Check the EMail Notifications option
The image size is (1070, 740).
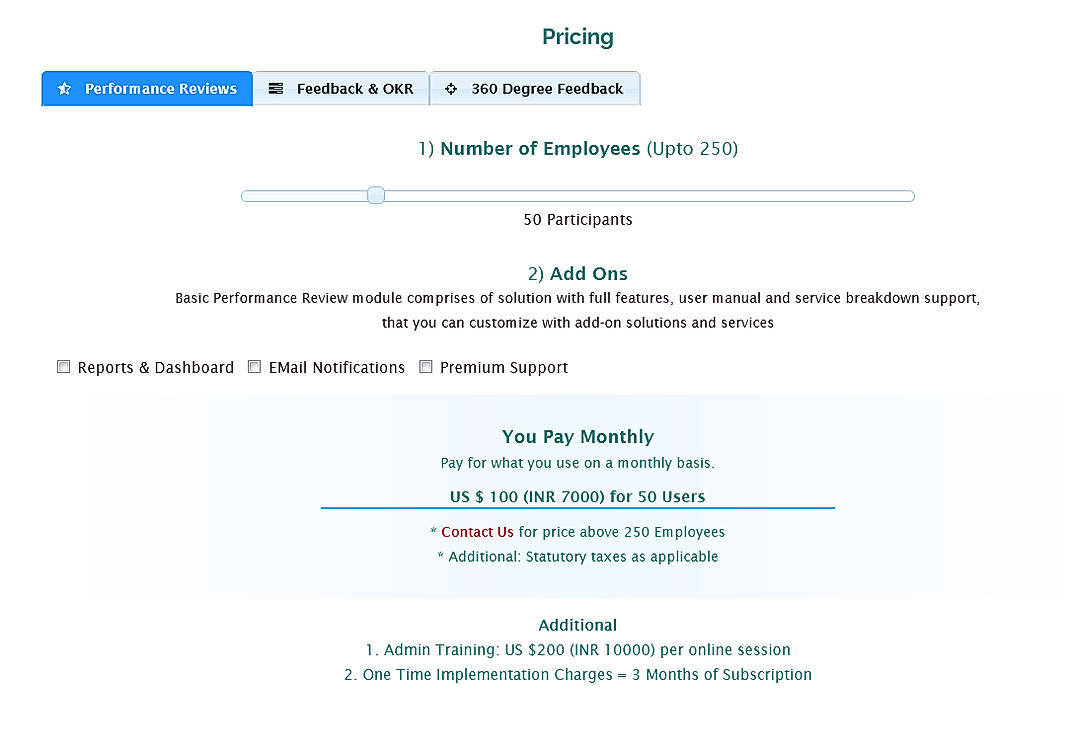254,366
